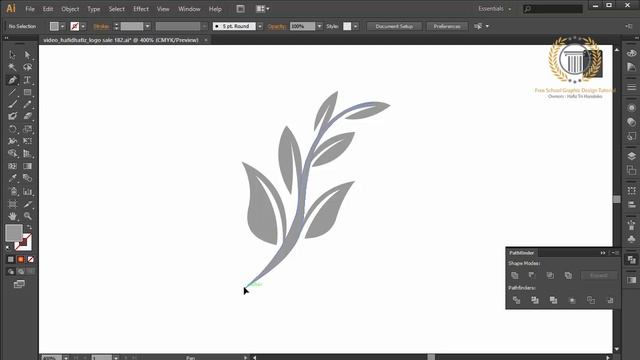Image resolution: width=640 pixels, height=360 pixels.
Task: Open the Window menu
Action: (189, 9)
